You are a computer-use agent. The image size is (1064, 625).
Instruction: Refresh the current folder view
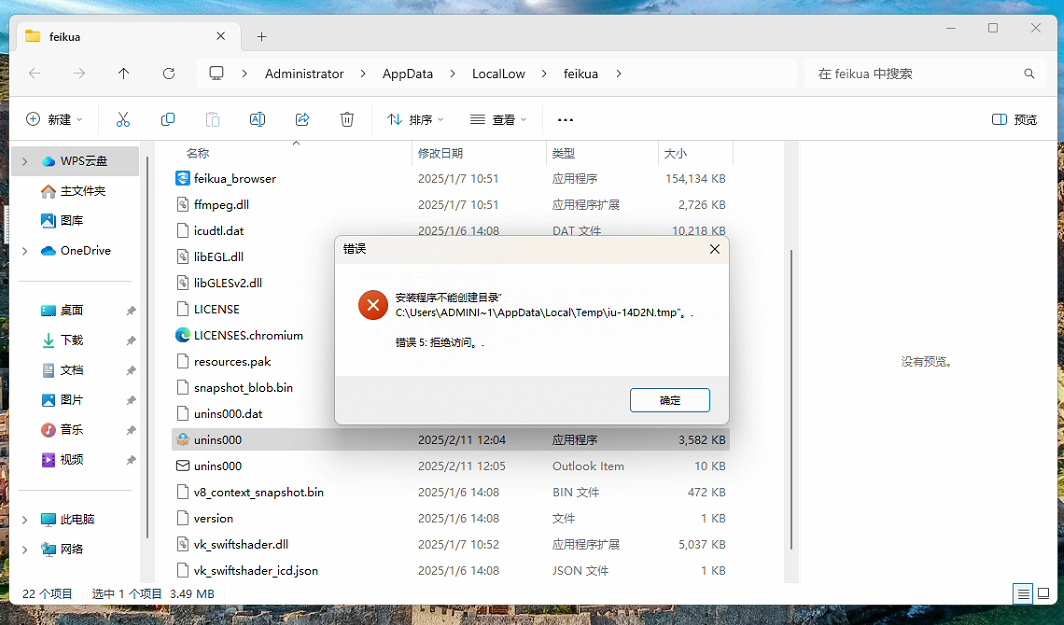pyautogui.click(x=169, y=74)
